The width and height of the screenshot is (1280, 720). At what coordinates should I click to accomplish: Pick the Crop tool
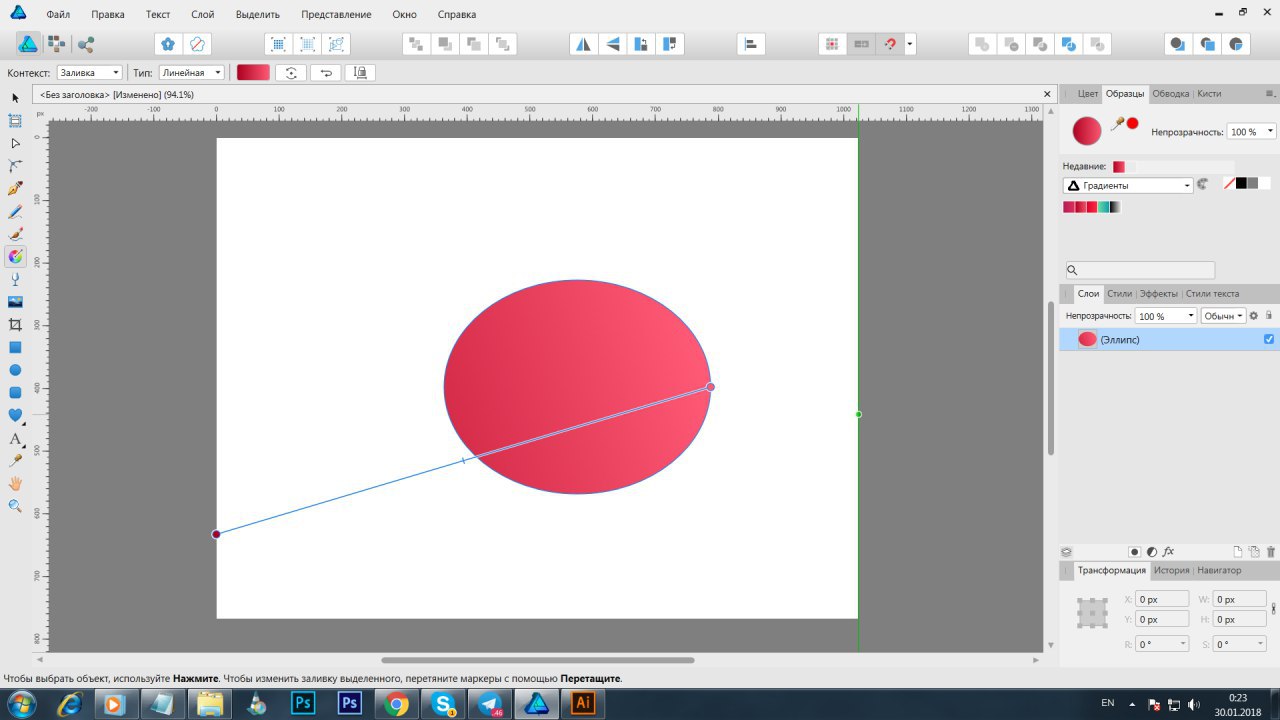[15, 324]
